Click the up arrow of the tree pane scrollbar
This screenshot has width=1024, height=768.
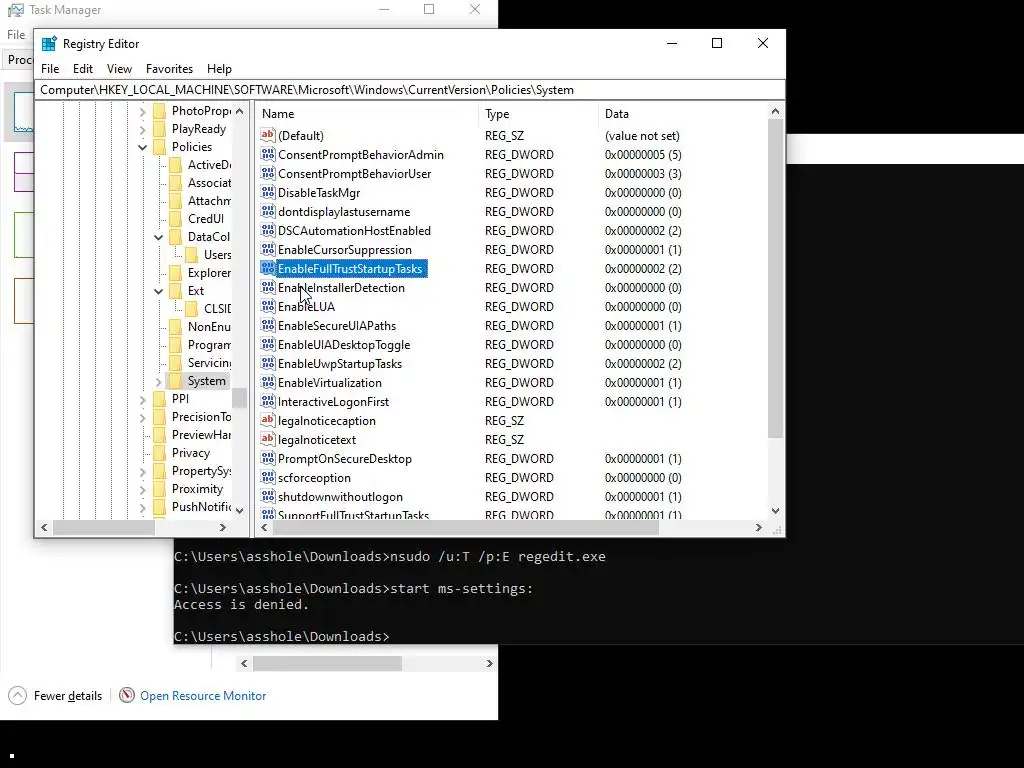point(240,111)
